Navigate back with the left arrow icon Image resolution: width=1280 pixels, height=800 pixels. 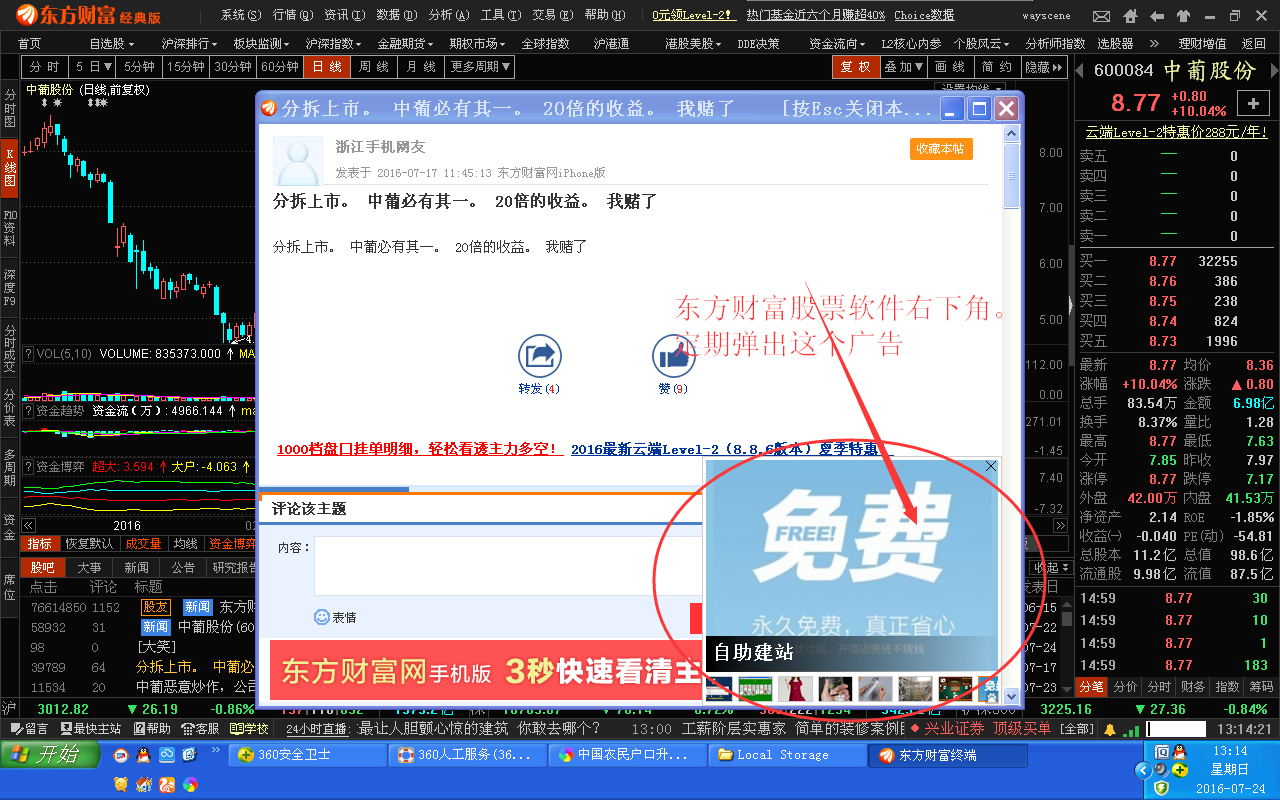click(1156, 17)
